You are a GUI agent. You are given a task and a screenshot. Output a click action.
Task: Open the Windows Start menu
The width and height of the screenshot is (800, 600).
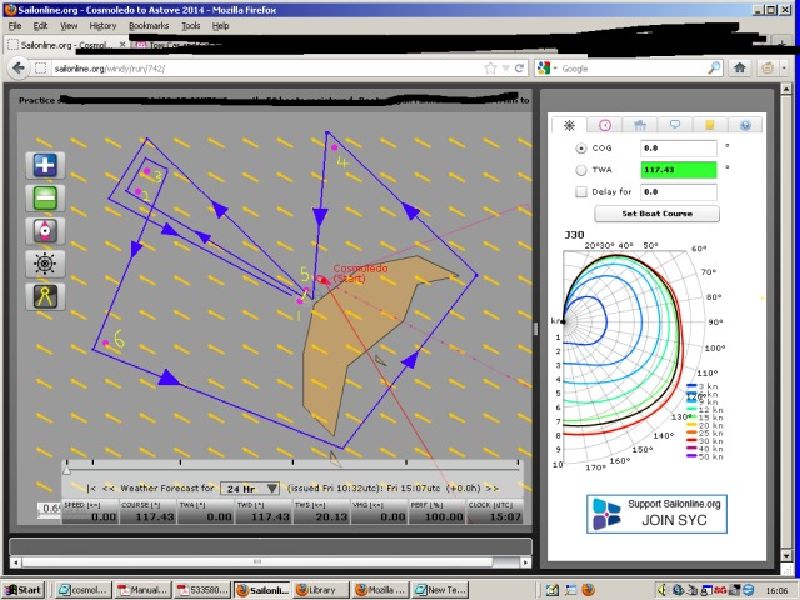23,590
